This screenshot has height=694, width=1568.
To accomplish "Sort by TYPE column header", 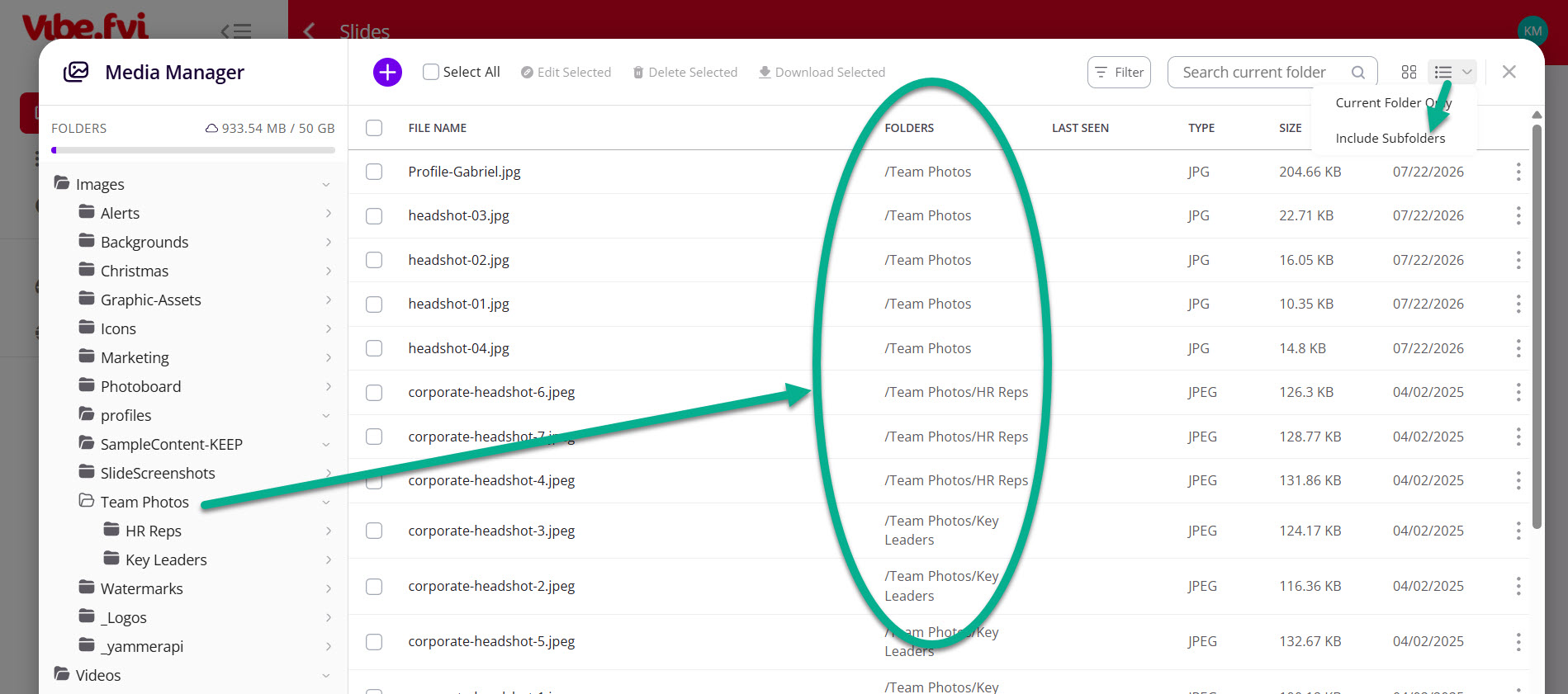I will [x=1201, y=128].
